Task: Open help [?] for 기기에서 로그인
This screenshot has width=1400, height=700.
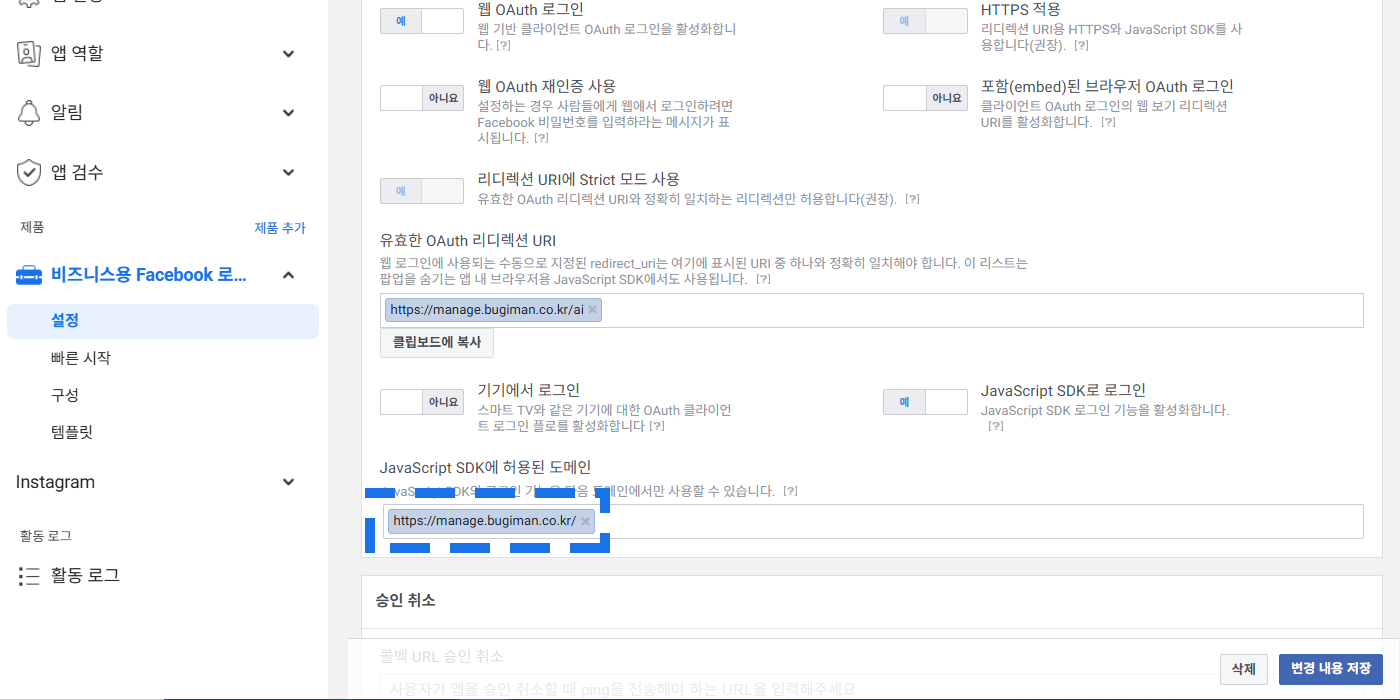Action: tap(657, 426)
